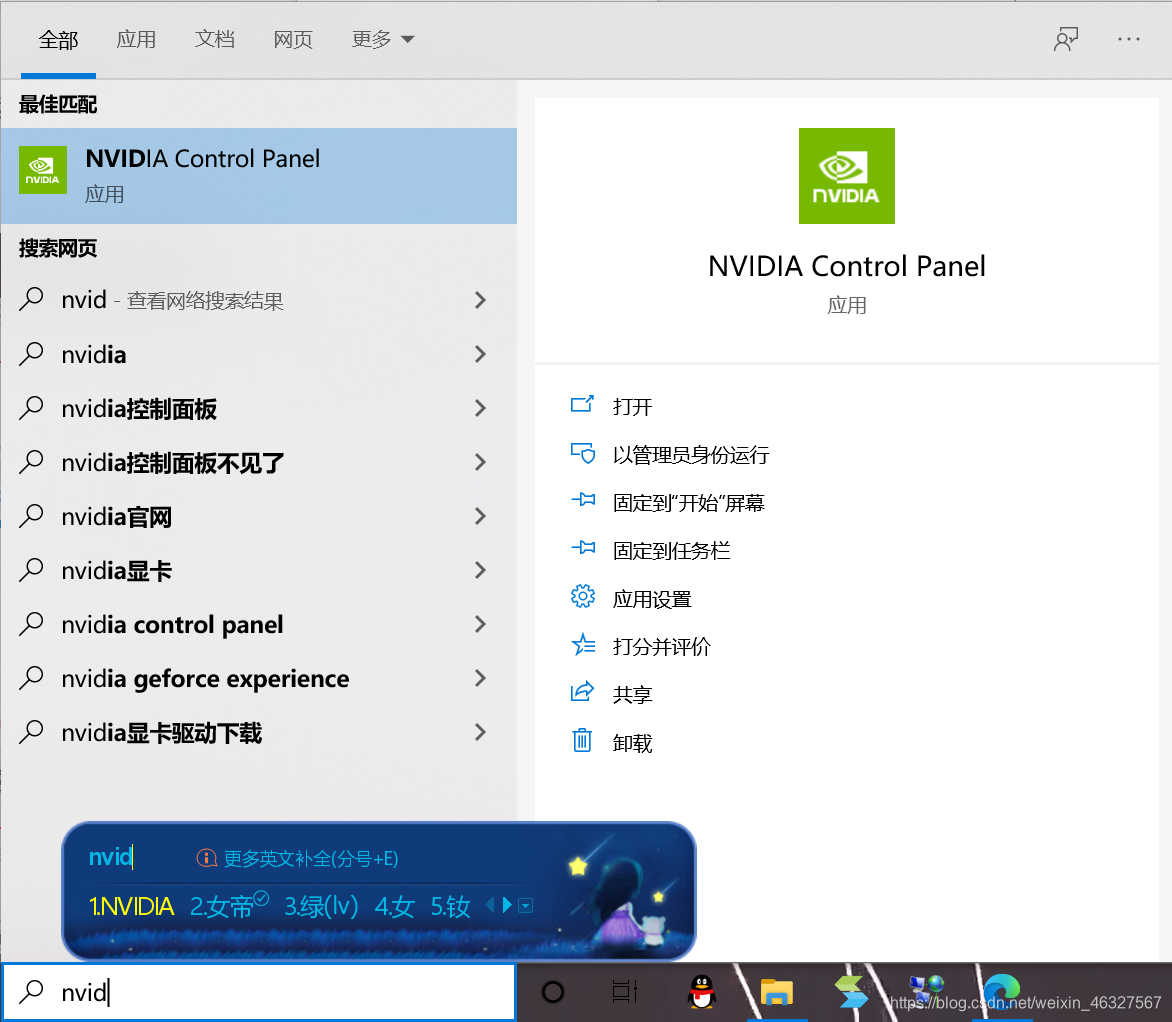Select IME candidate 4.女
The width and height of the screenshot is (1172, 1022).
coord(394,906)
